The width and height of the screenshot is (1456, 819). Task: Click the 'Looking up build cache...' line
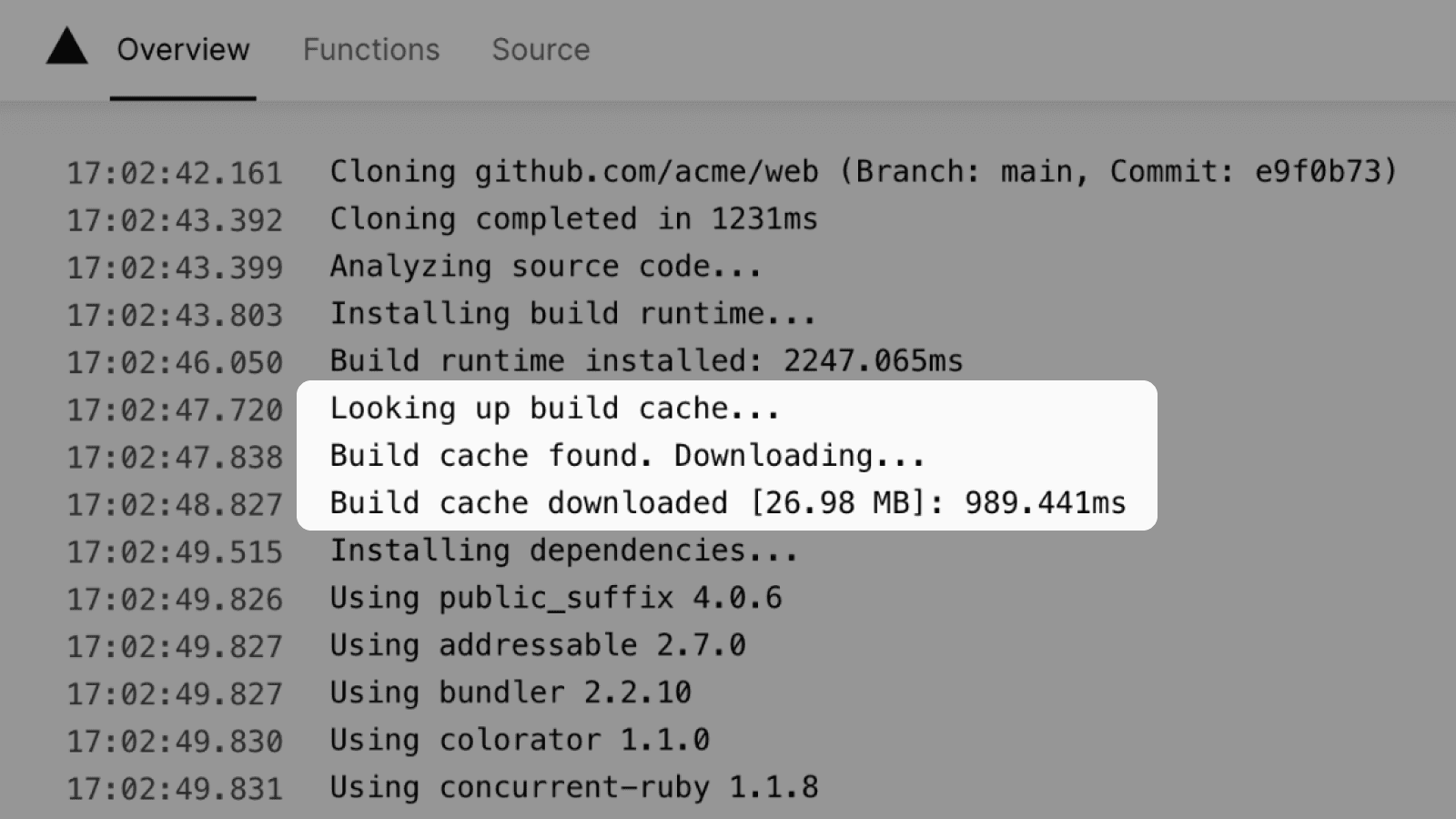click(x=554, y=409)
